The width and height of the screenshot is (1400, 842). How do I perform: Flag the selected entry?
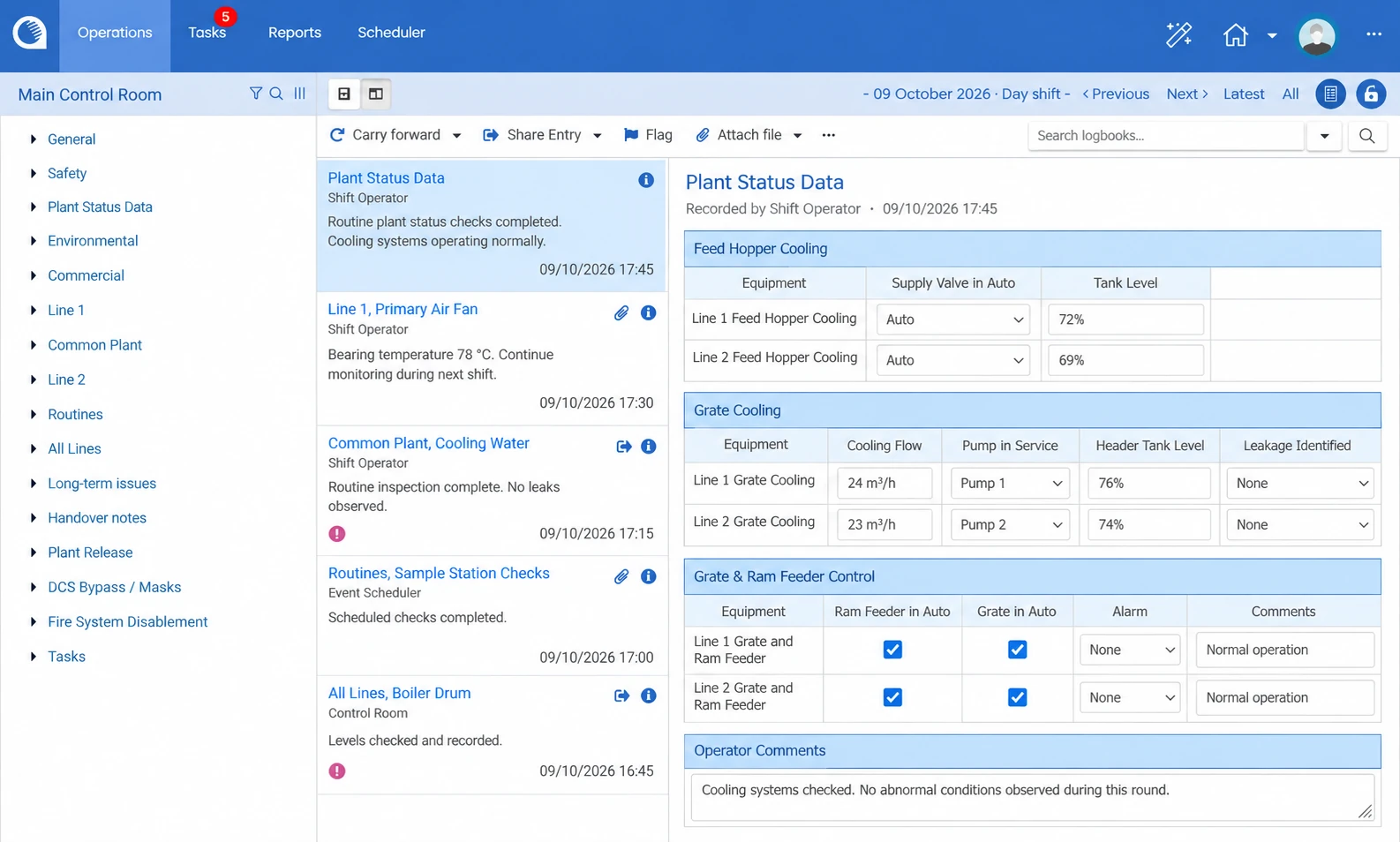click(648, 135)
